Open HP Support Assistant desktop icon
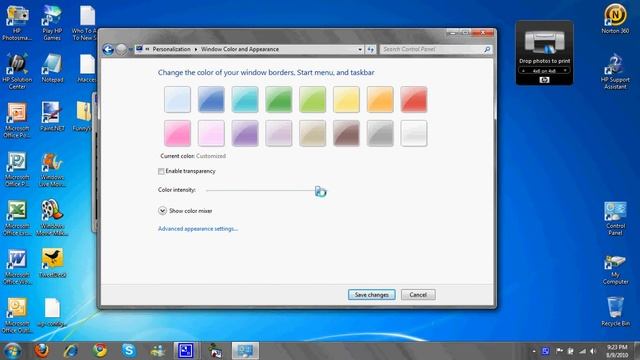The height and width of the screenshot is (360, 640). point(615,71)
